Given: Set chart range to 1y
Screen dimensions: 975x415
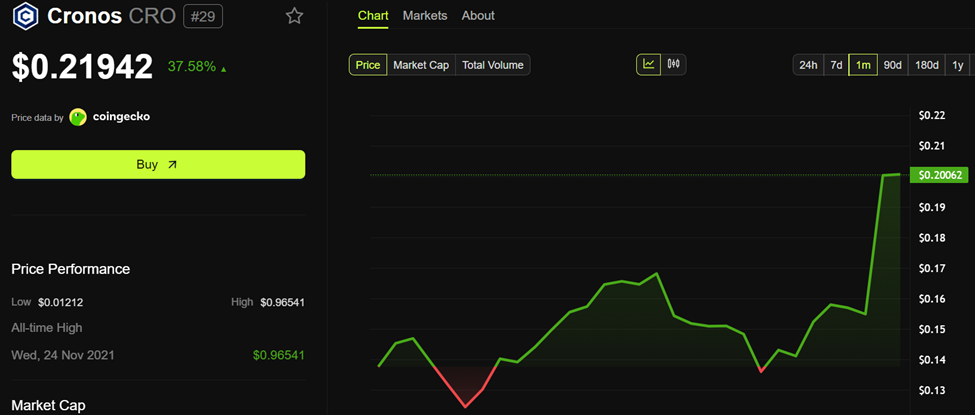Looking at the screenshot, I should point(958,65).
